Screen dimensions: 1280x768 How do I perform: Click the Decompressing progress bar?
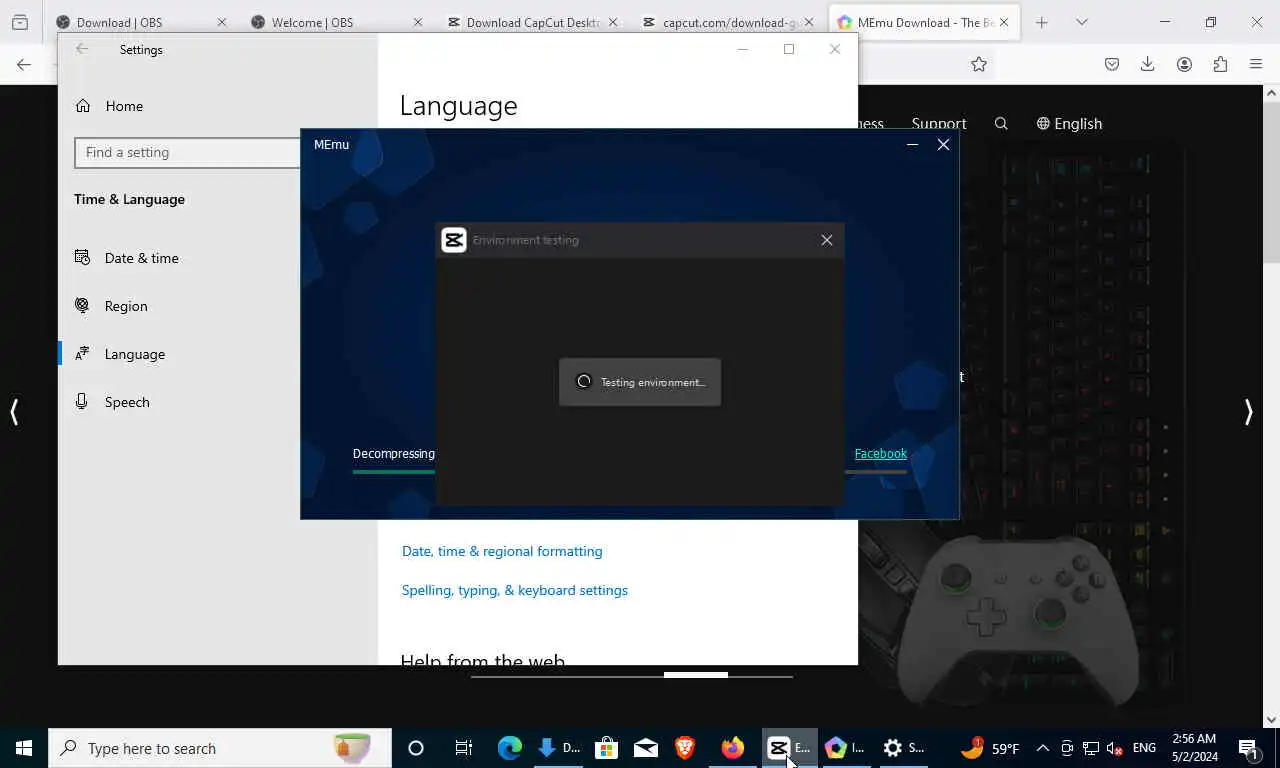tap(393, 471)
